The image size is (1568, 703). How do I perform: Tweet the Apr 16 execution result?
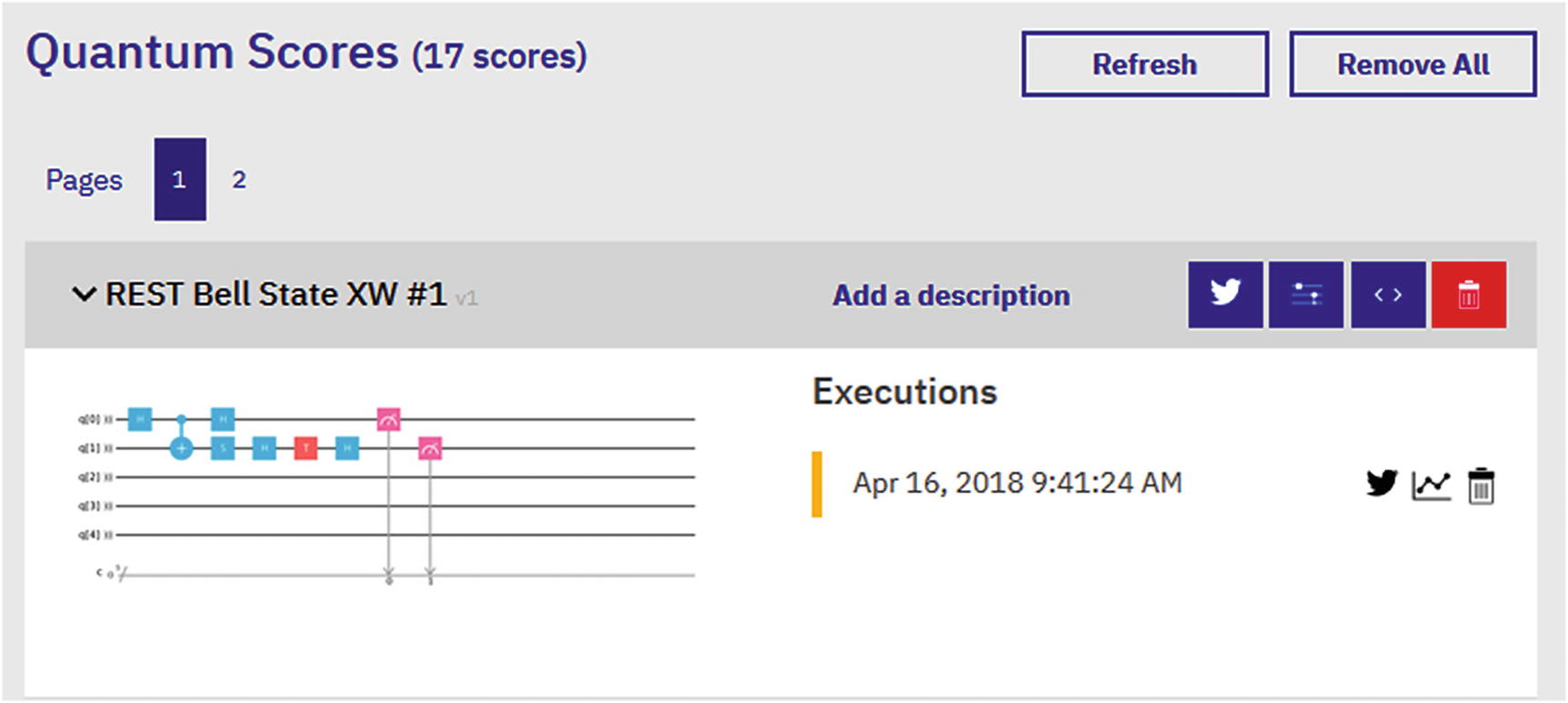click(x=1381, y=483)
